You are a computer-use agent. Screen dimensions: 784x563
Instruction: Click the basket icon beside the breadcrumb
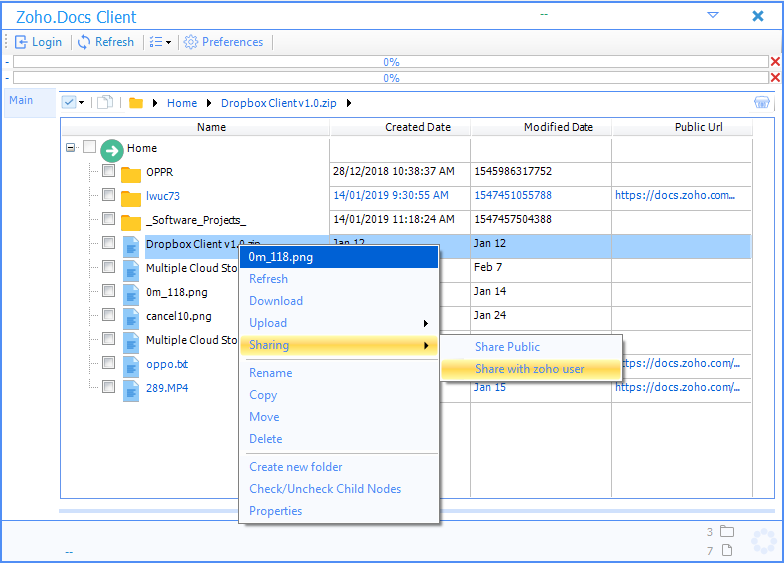click(x=762, y=102)
